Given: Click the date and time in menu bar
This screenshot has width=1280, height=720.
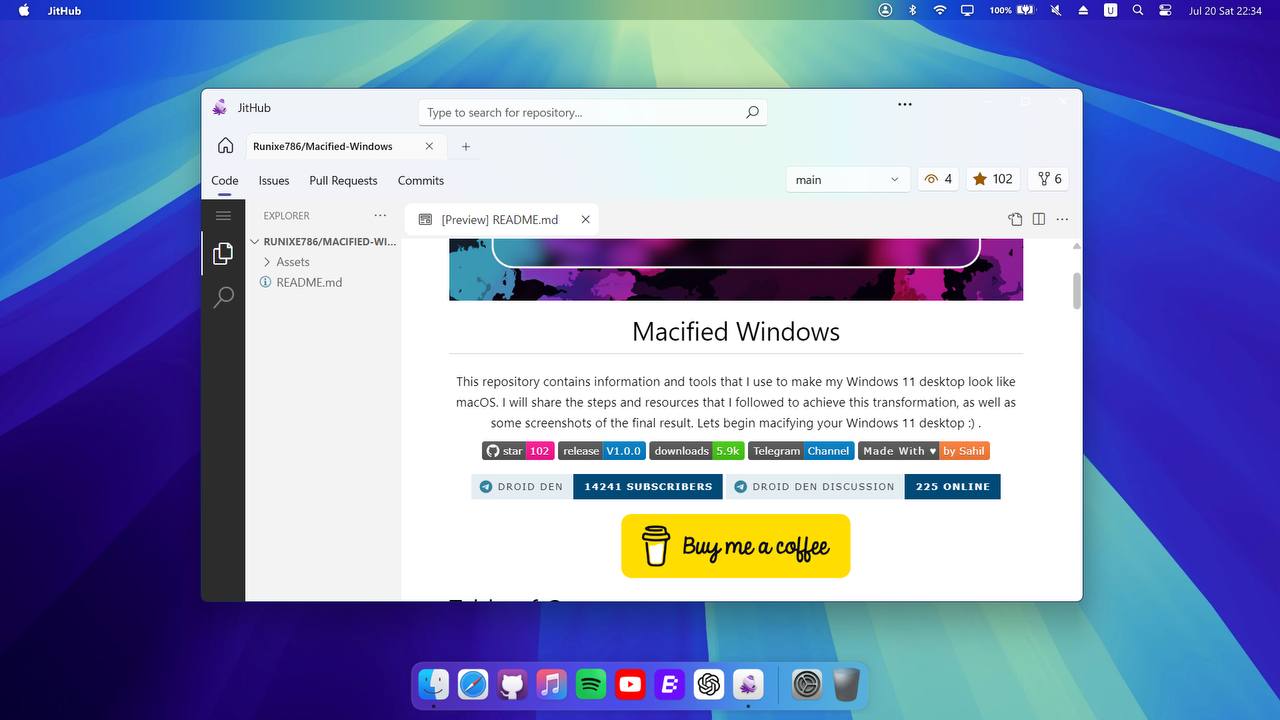Looking at the screenshot, I should (x=1226, y=11).
